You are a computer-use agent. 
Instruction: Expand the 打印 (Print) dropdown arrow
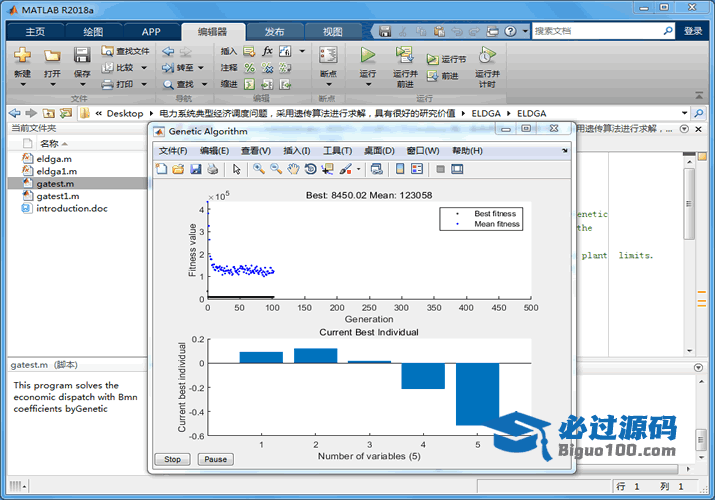(x=144, y=84)
